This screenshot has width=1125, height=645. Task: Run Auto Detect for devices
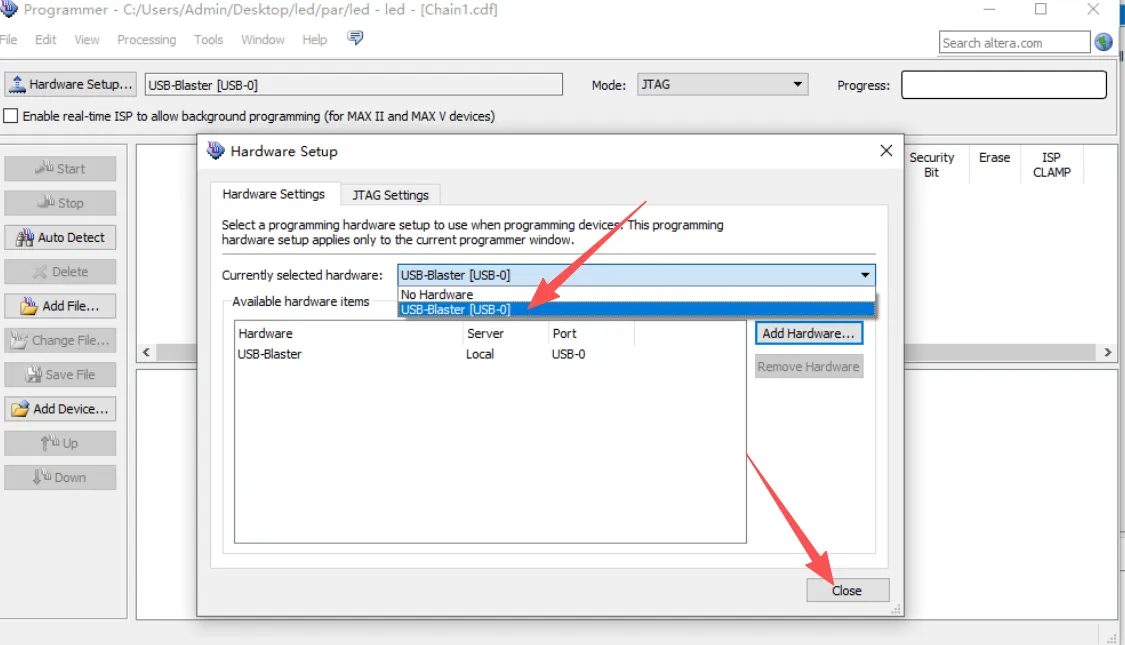60,237
